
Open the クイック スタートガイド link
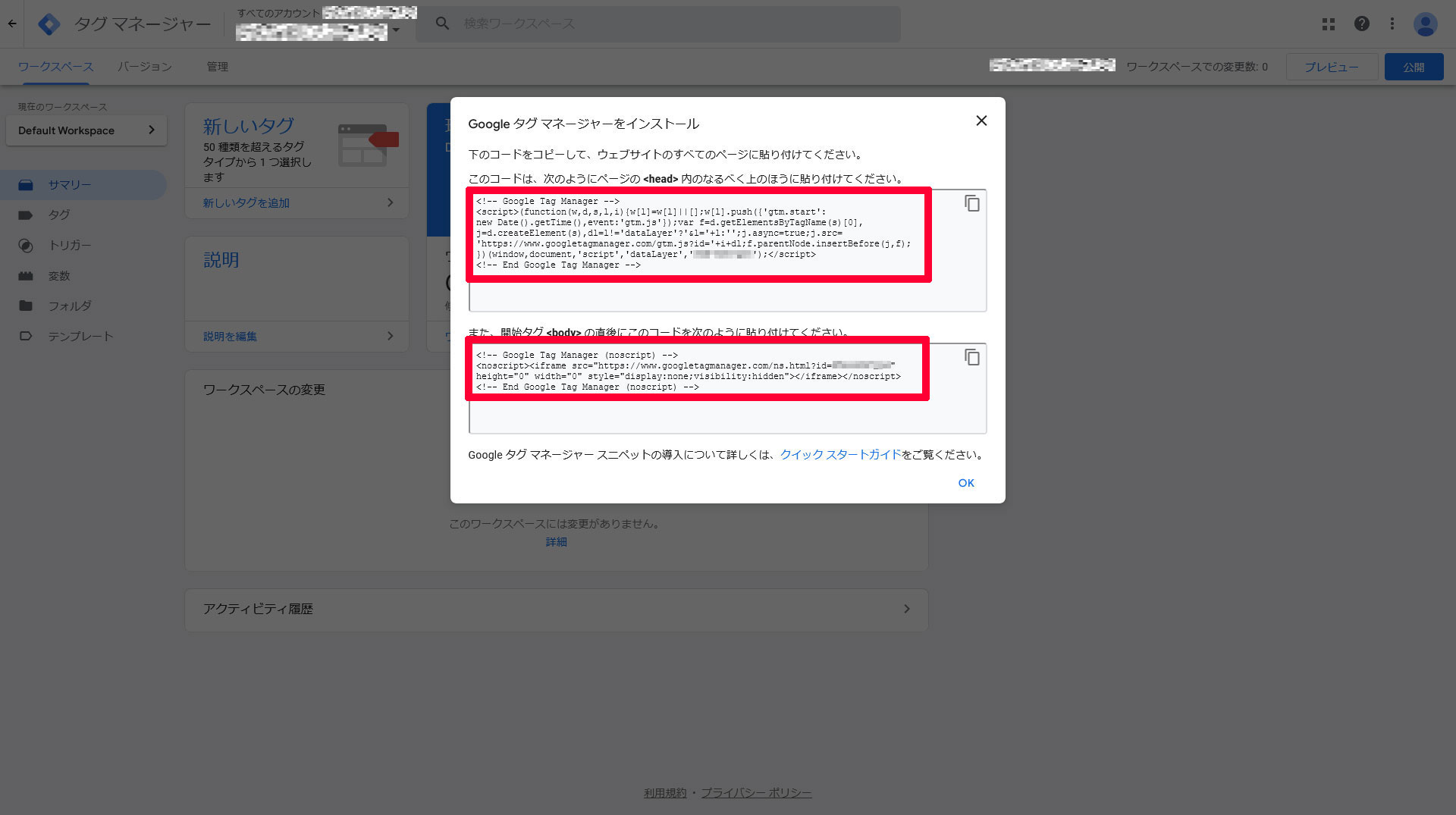(x=840, y=455)
